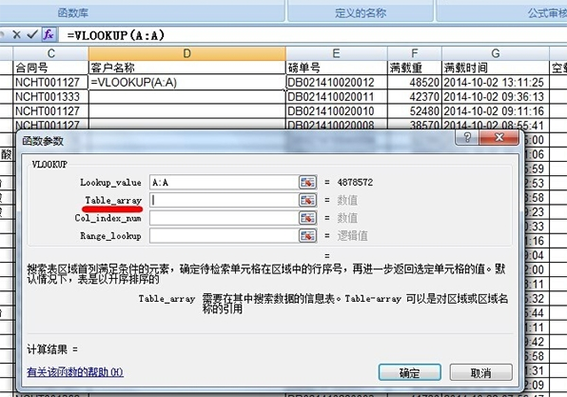Cancel formula entry with X icon
The width and height of the screenshot is (567, 397).
click(17, 35)
